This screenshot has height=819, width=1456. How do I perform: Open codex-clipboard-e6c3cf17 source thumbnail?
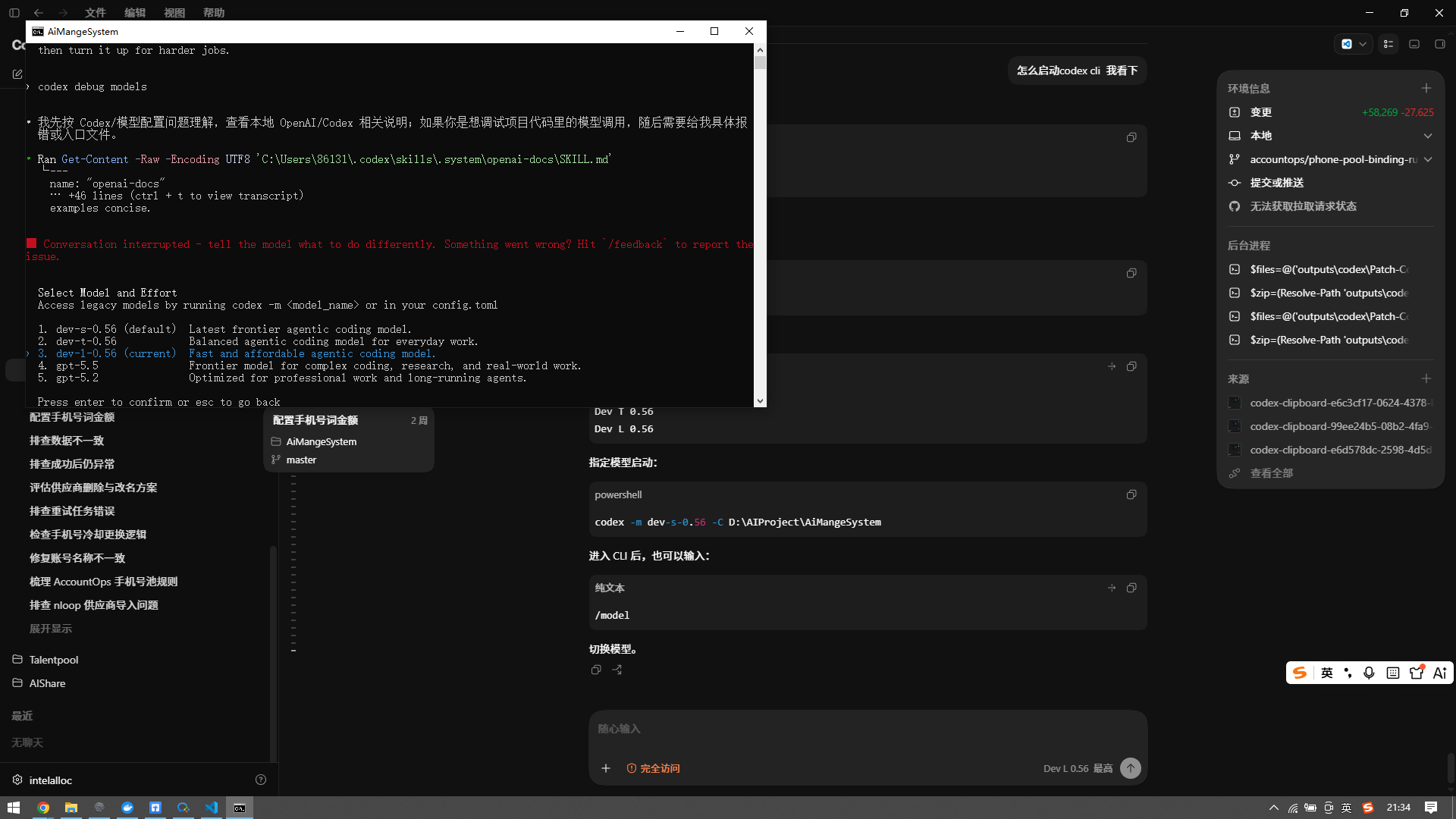(x=1235, y=403)
